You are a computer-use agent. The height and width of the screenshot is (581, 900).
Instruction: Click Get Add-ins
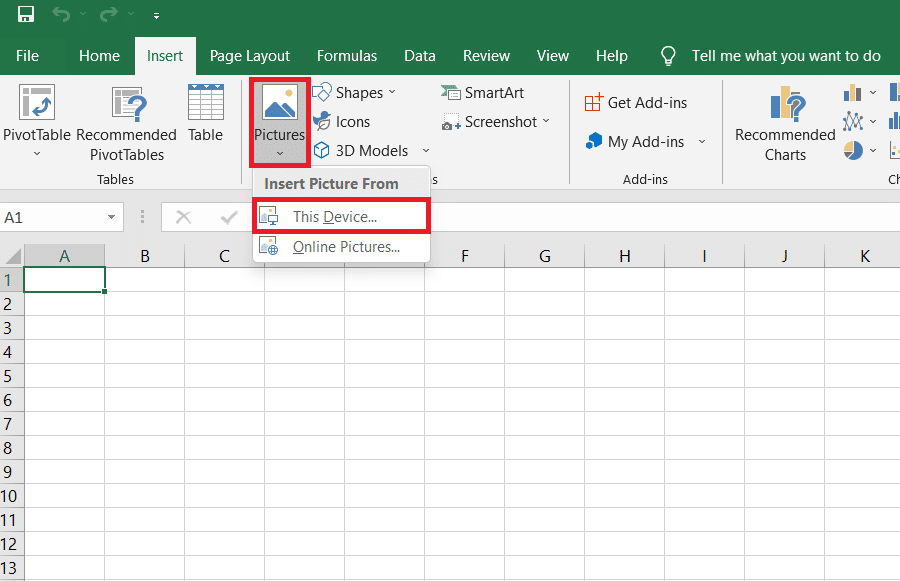point(635,103)
